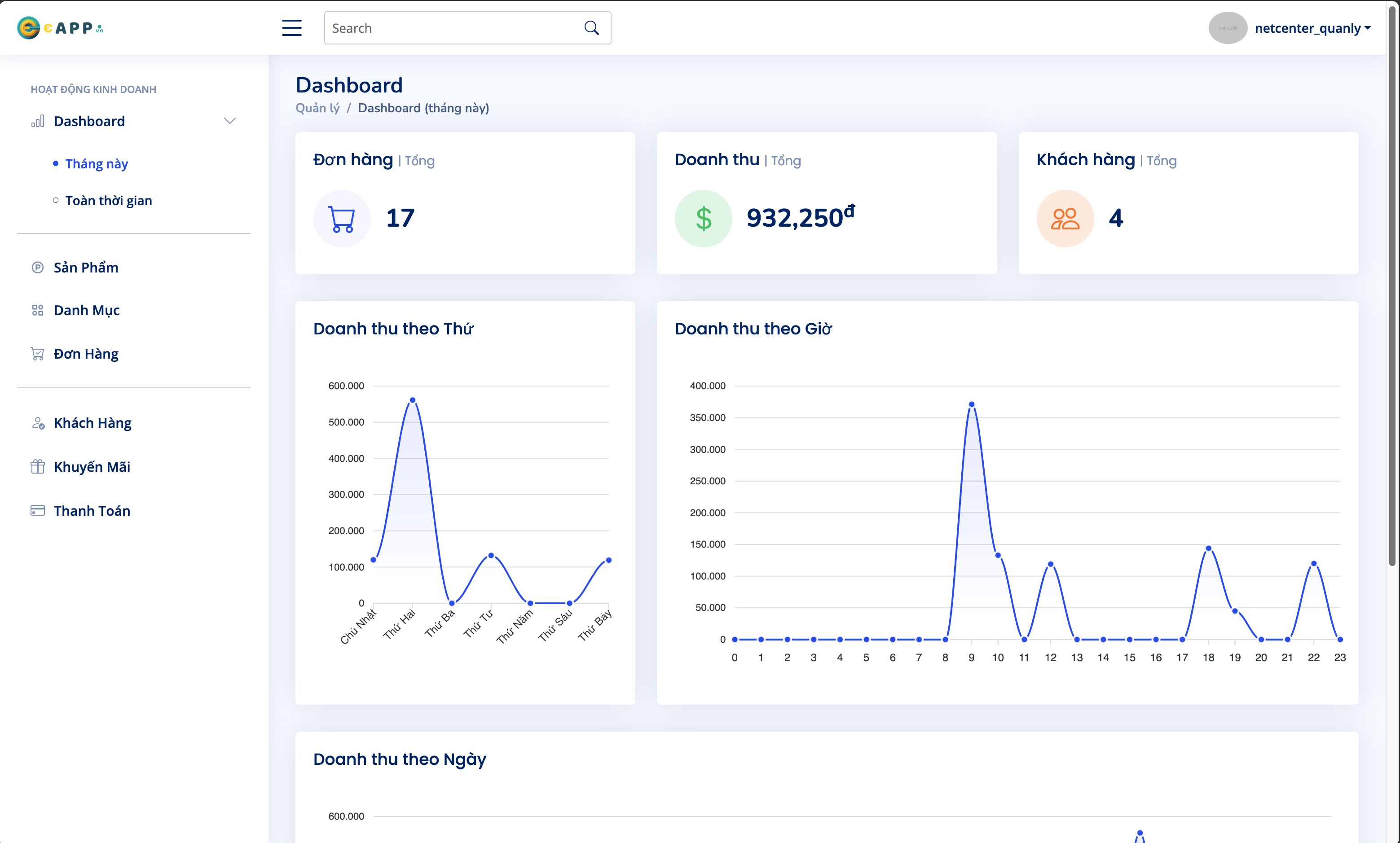Click the Sản Phẩm product icon

click(x=38, y=268)
